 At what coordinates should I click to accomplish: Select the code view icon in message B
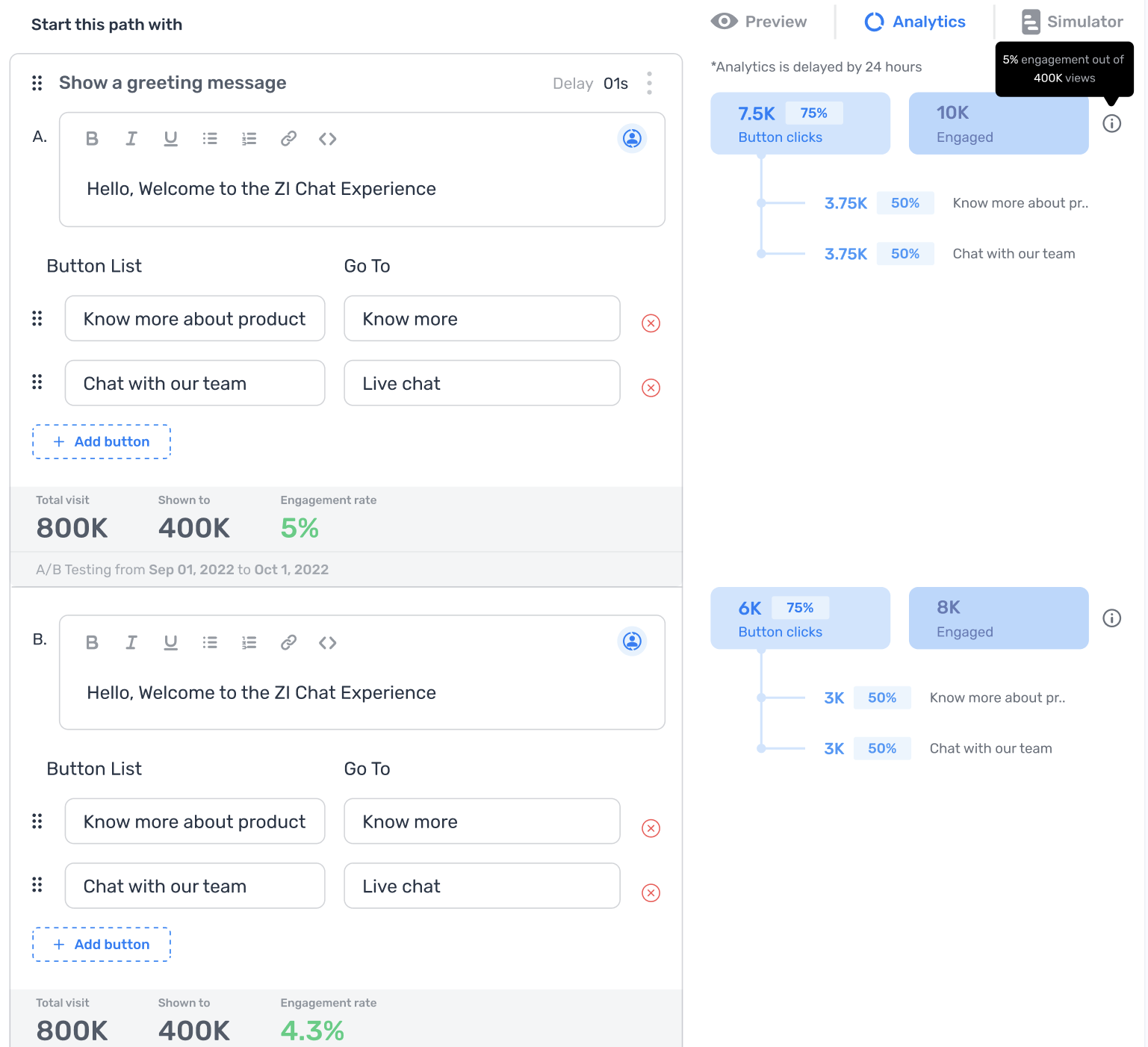327,641
